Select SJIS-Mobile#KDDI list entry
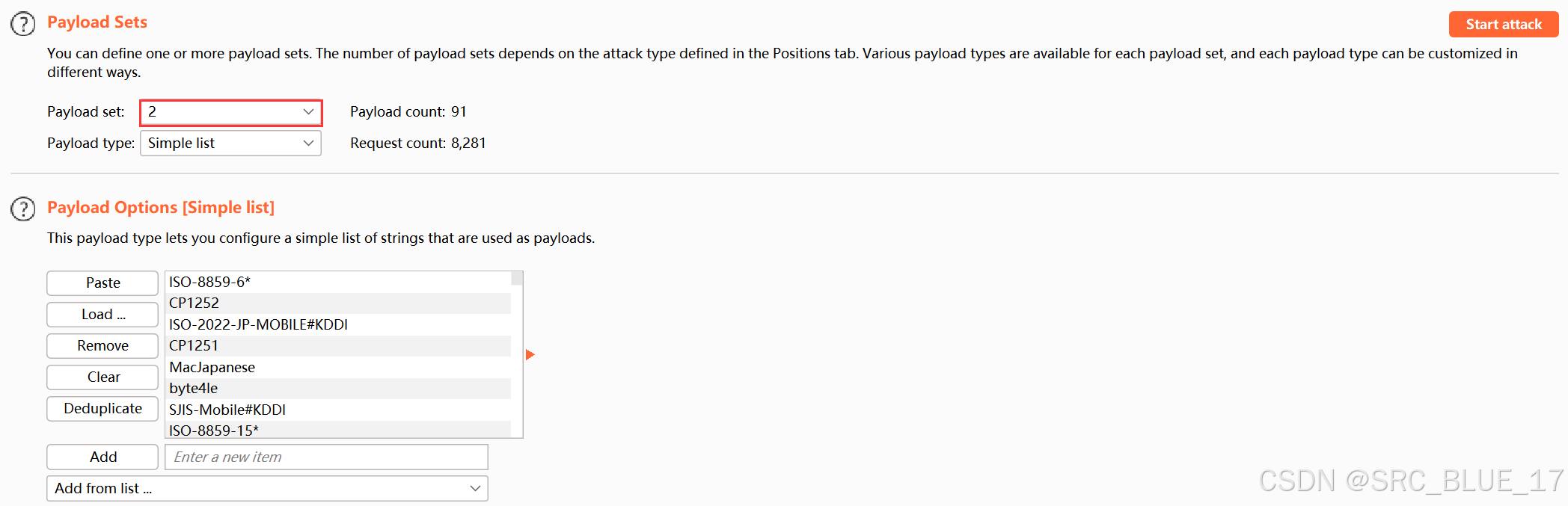Image resolution: width=1568 pixels, height=506 pixels. pyautogui.click(x=338, y=410)
